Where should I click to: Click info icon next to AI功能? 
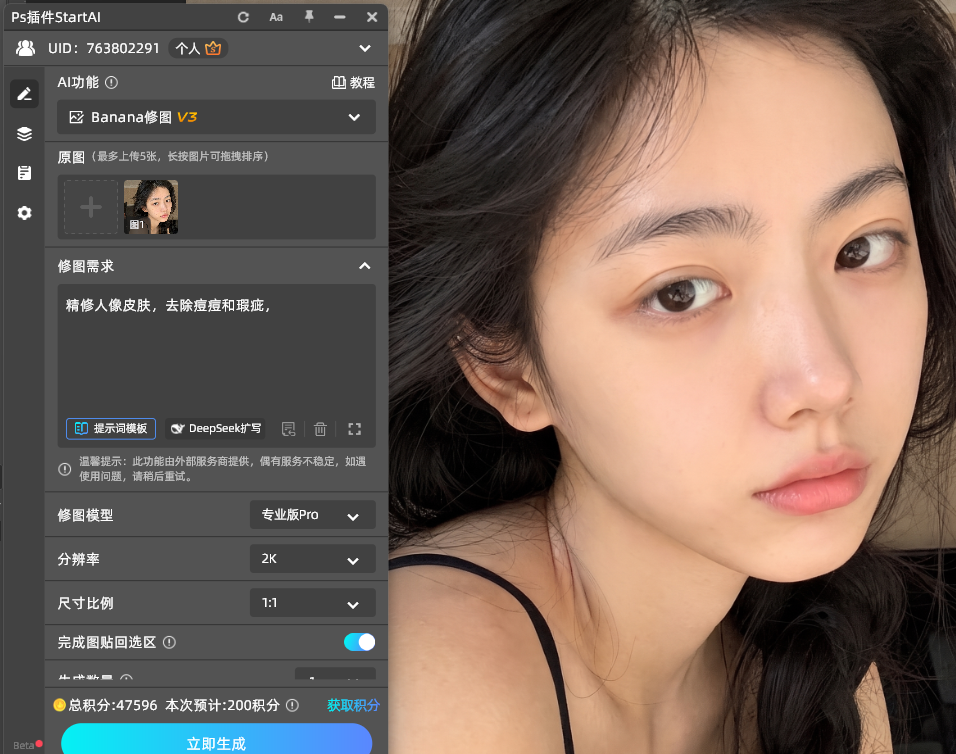[x=112, y=82]
